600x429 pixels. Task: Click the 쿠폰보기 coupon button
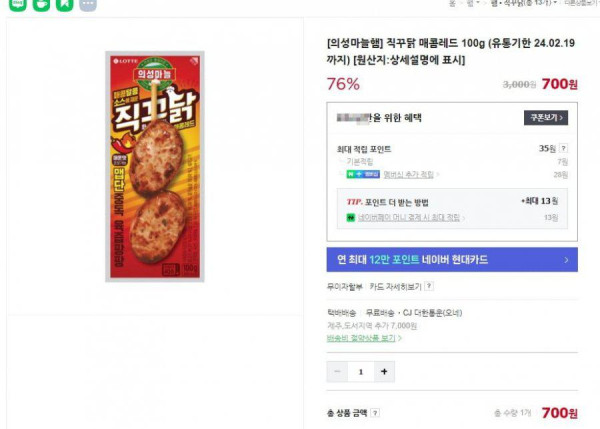coord(546,117)
